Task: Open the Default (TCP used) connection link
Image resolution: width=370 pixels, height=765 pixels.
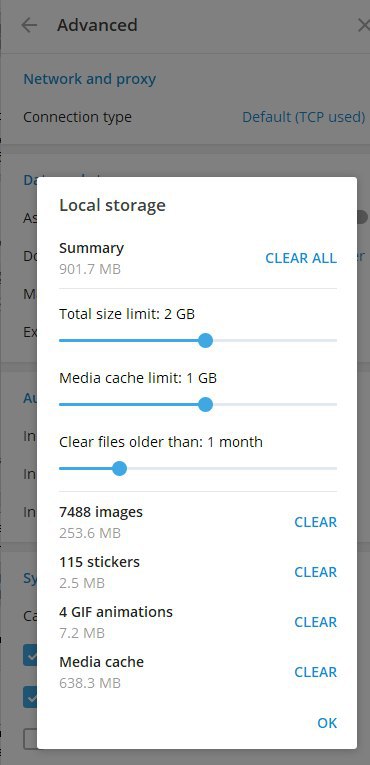Action: point(304,117)
